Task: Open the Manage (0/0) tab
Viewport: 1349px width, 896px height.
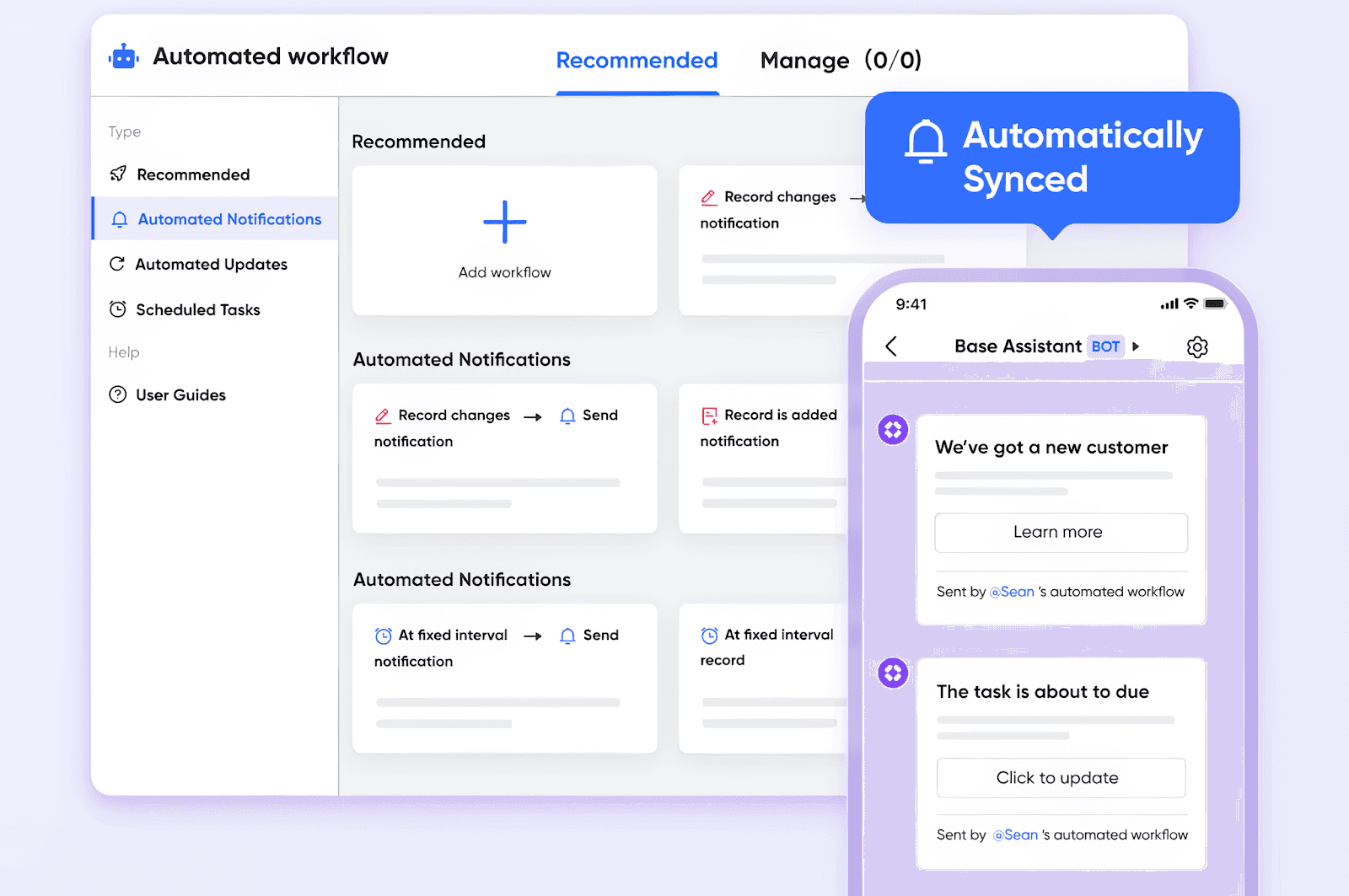Action: pos(841,61)
